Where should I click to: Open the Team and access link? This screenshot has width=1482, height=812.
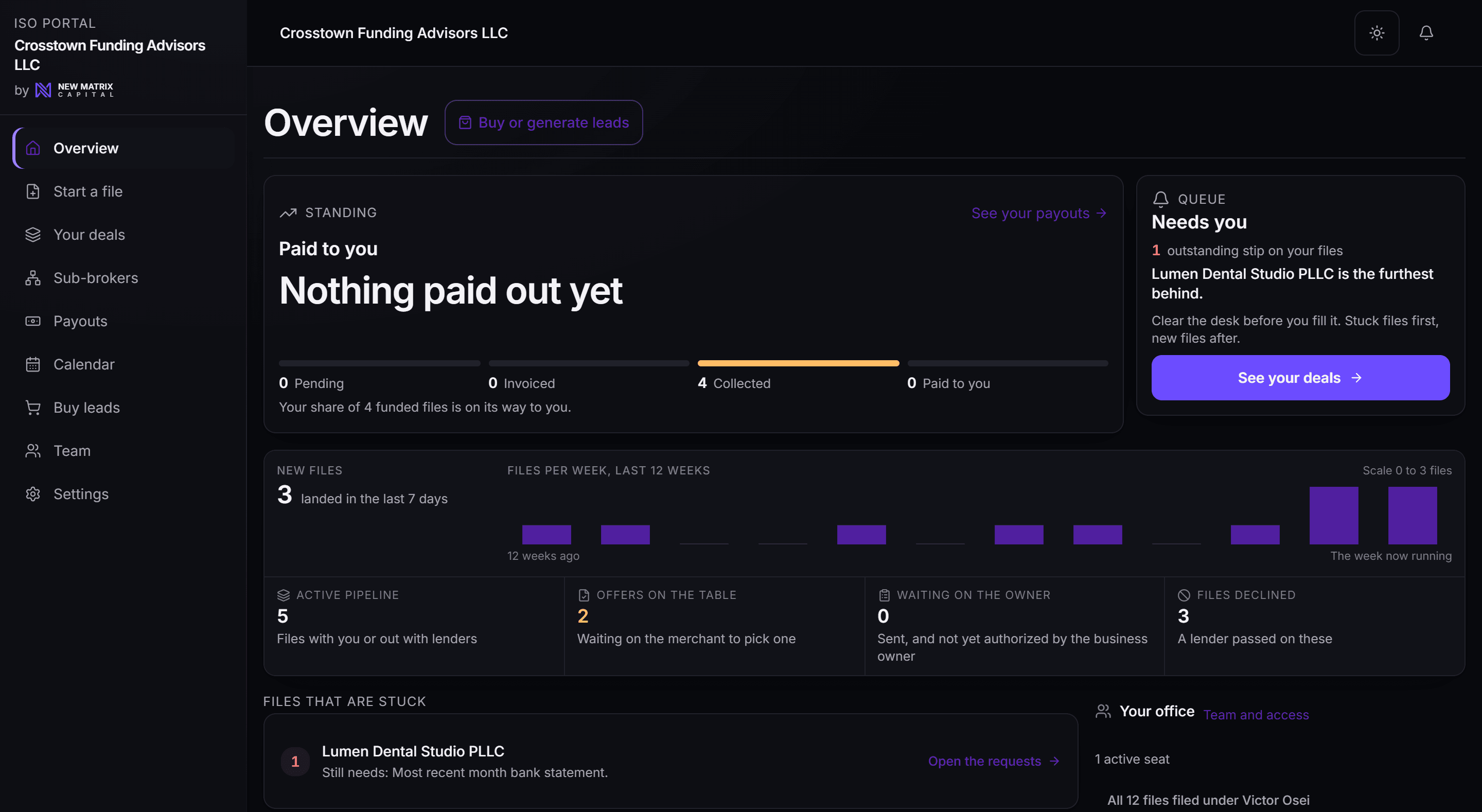(1256, 714)
